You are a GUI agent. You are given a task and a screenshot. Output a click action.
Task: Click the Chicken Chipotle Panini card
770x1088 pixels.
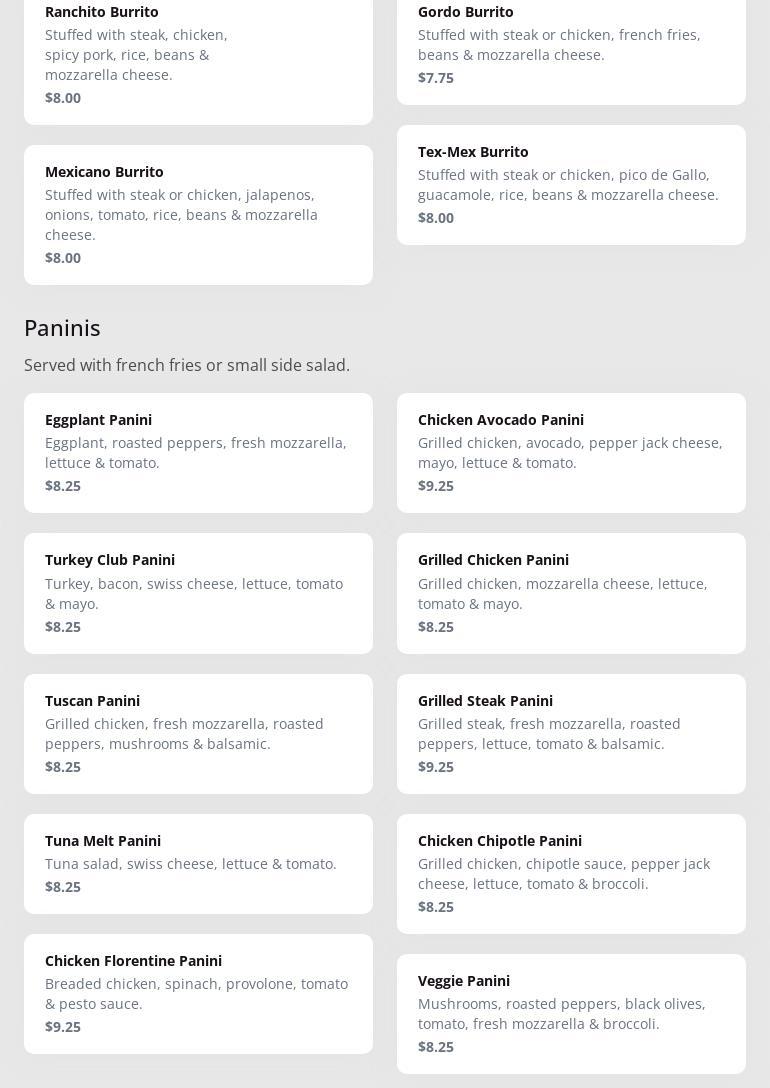[x=571, y=873]
